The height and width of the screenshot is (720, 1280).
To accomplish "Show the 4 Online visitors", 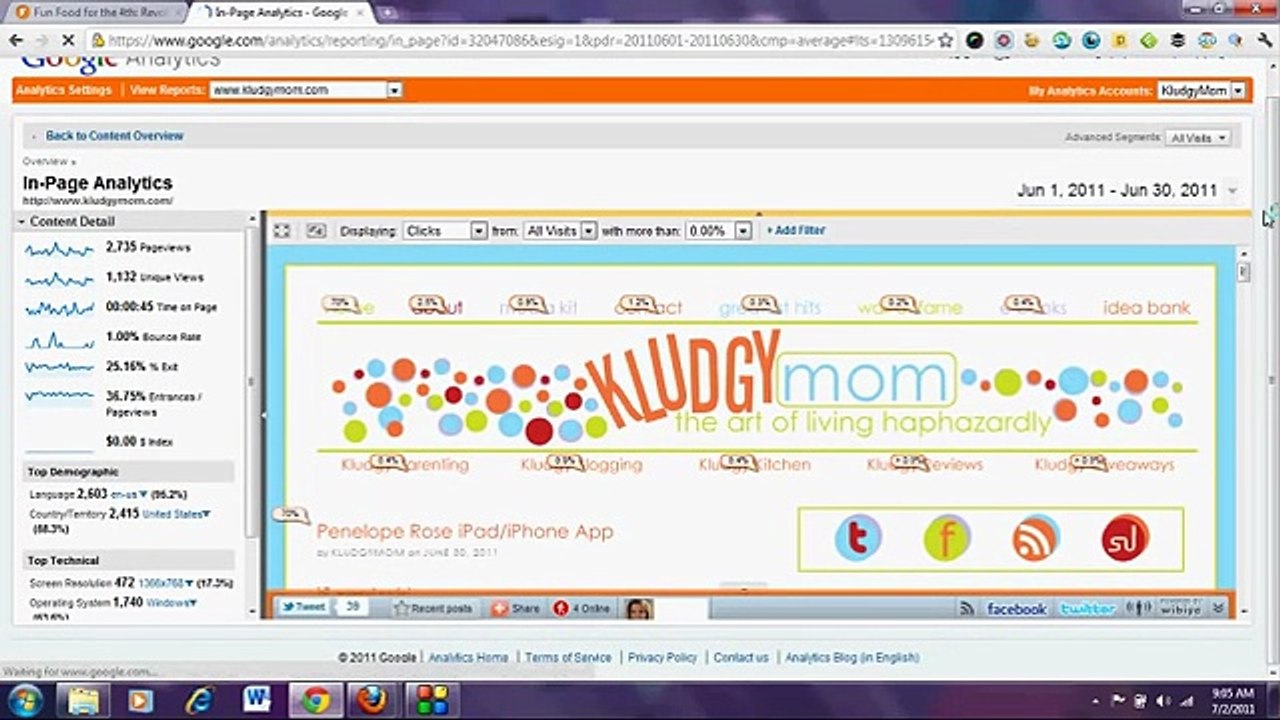I will coord(582,608).
